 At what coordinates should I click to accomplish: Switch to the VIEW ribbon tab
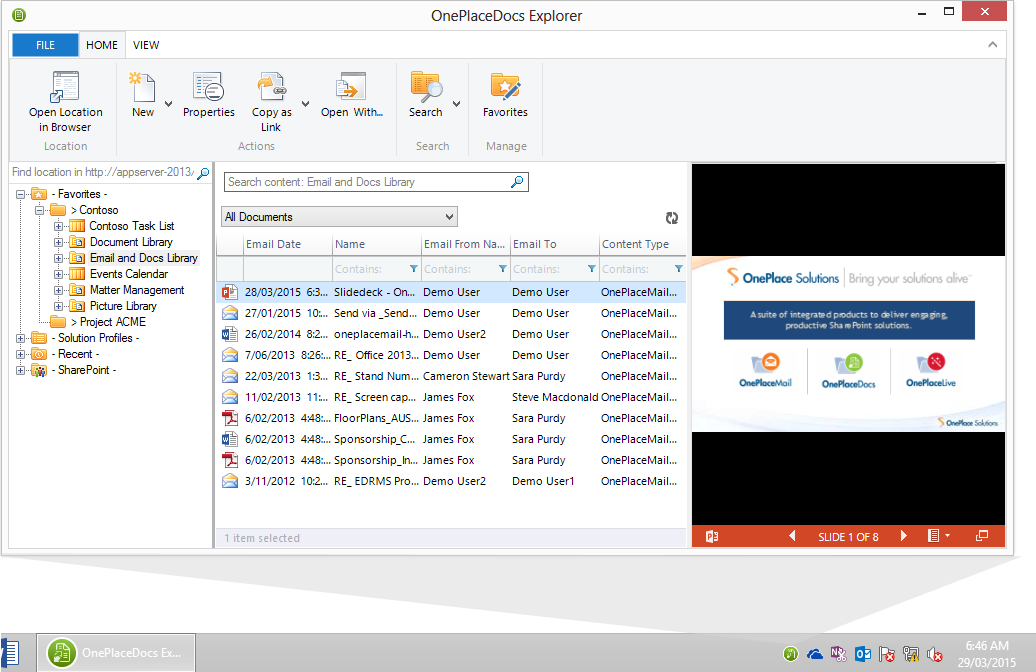coord(146,45)
